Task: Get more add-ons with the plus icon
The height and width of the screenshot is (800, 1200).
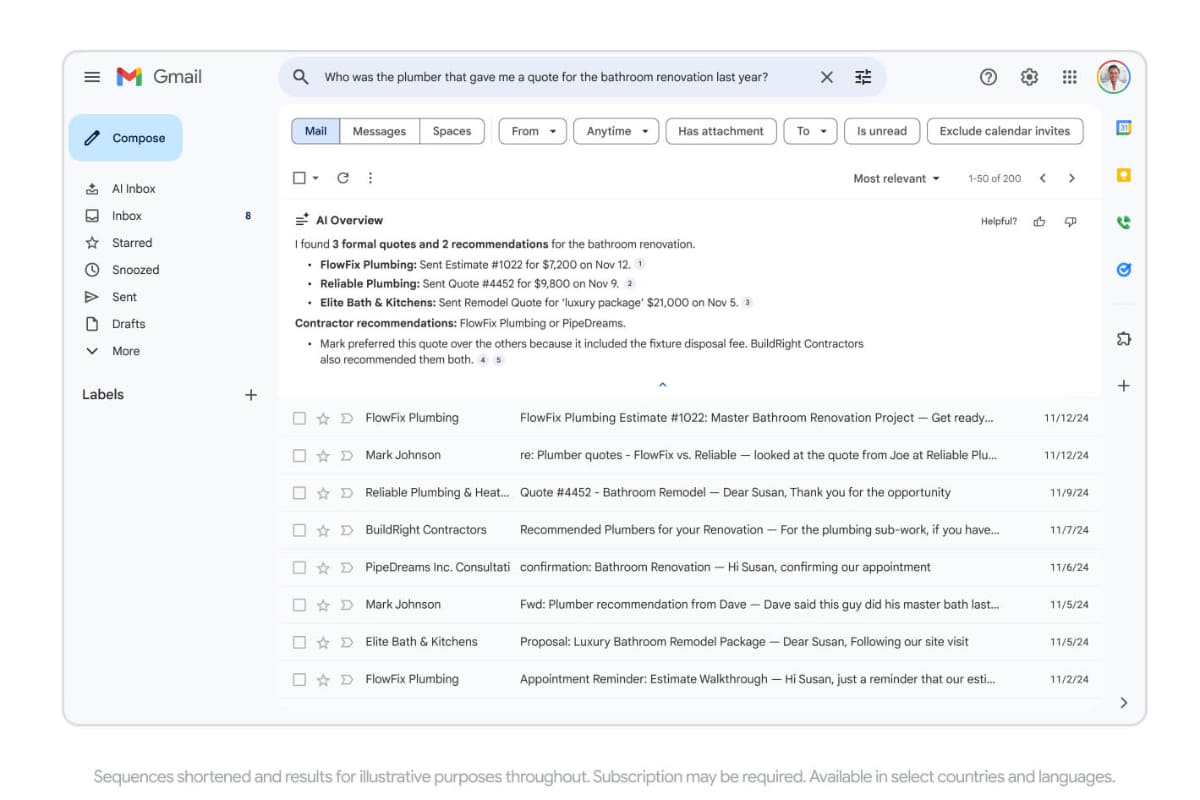Action: pyautogui.click(x=1123, y=386)
